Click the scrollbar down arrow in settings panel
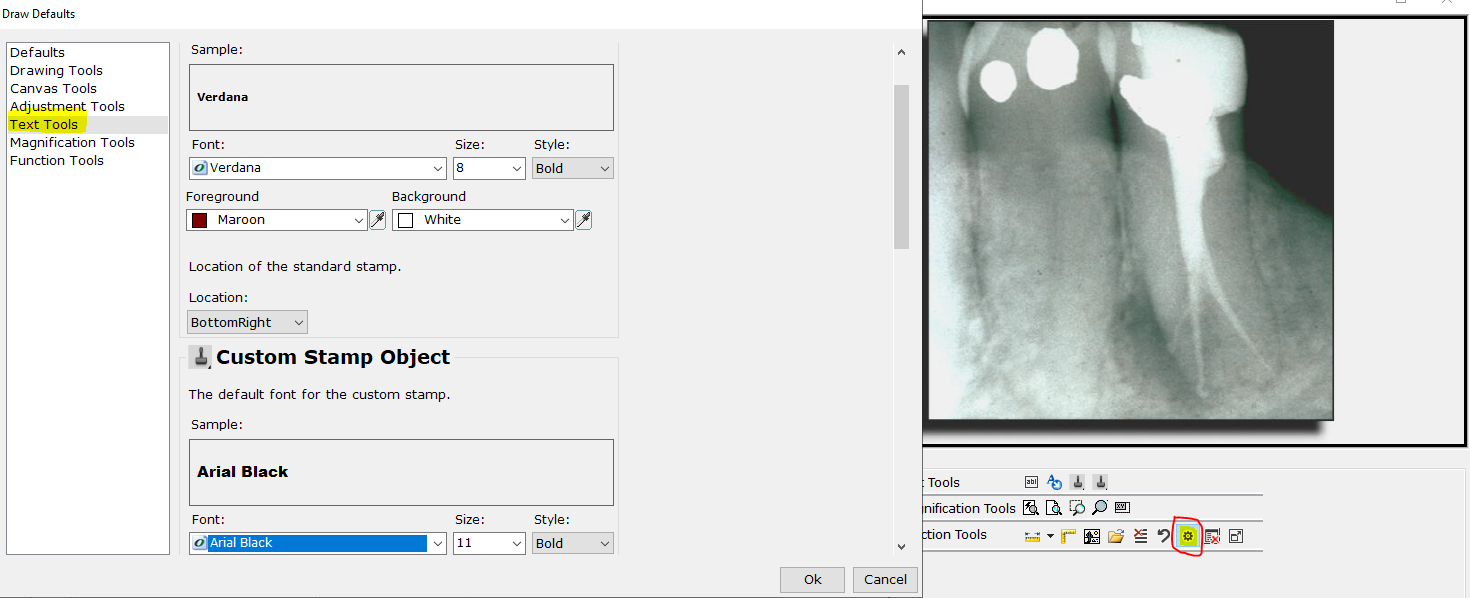This screenshot has height=598, width=1470. pos(901,546)
